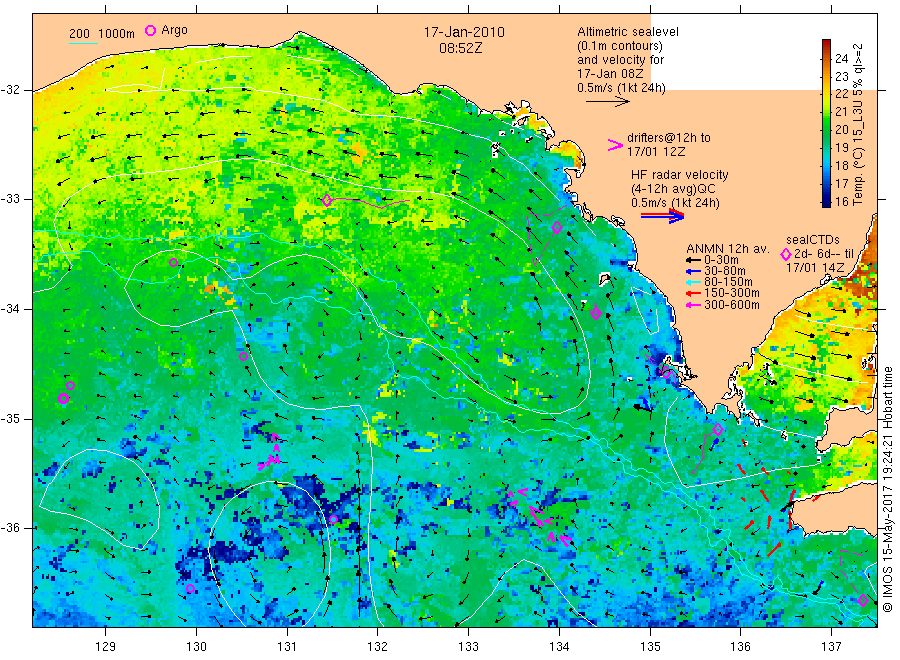This screenshot has height=660, width=900.
Task: Click the '17-Jan 08Z' altimetry time text
Action: click(x=611, y=74)
